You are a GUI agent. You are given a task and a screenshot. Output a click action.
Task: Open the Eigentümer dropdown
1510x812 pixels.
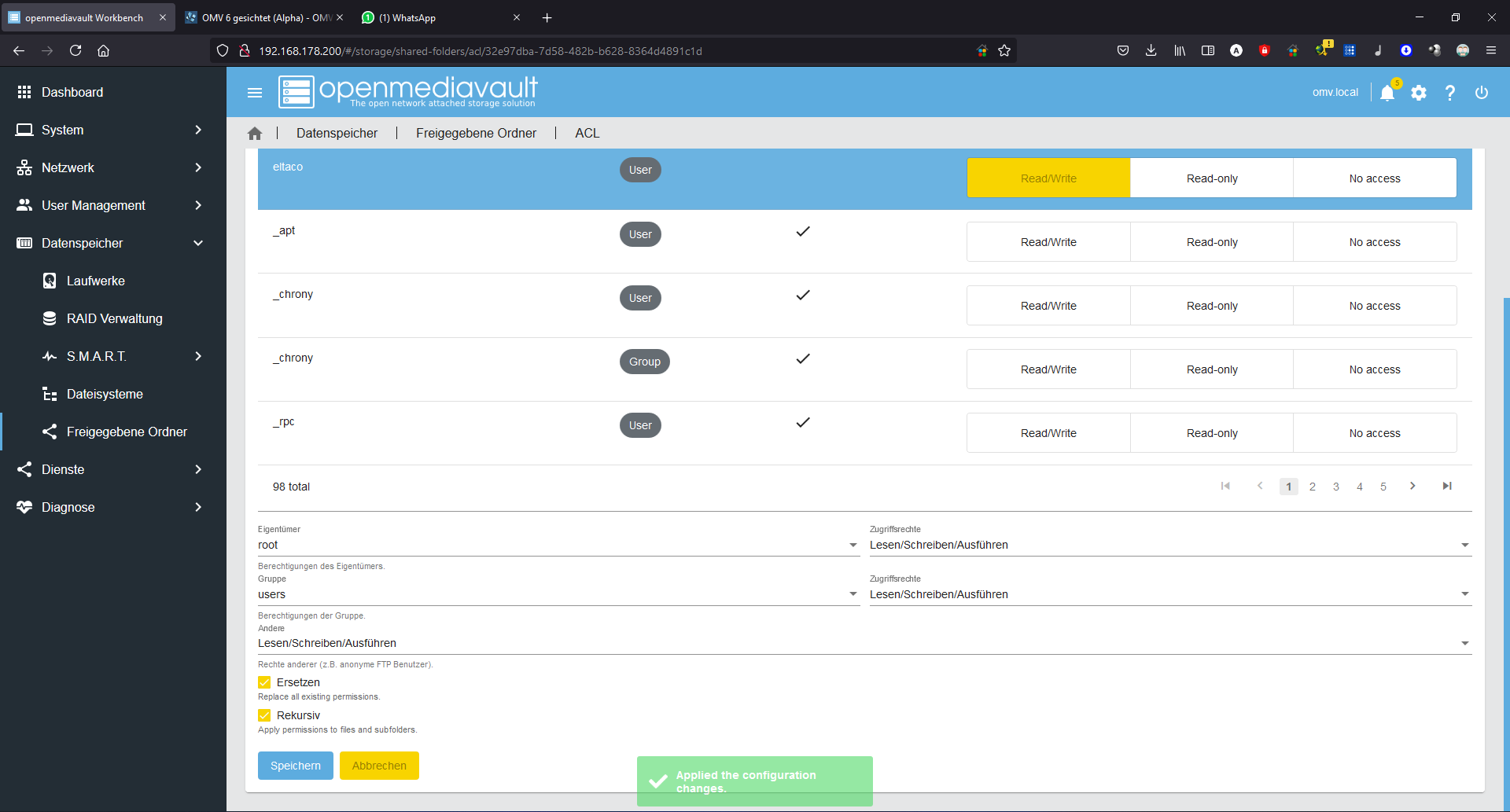(x=558, y=545)
